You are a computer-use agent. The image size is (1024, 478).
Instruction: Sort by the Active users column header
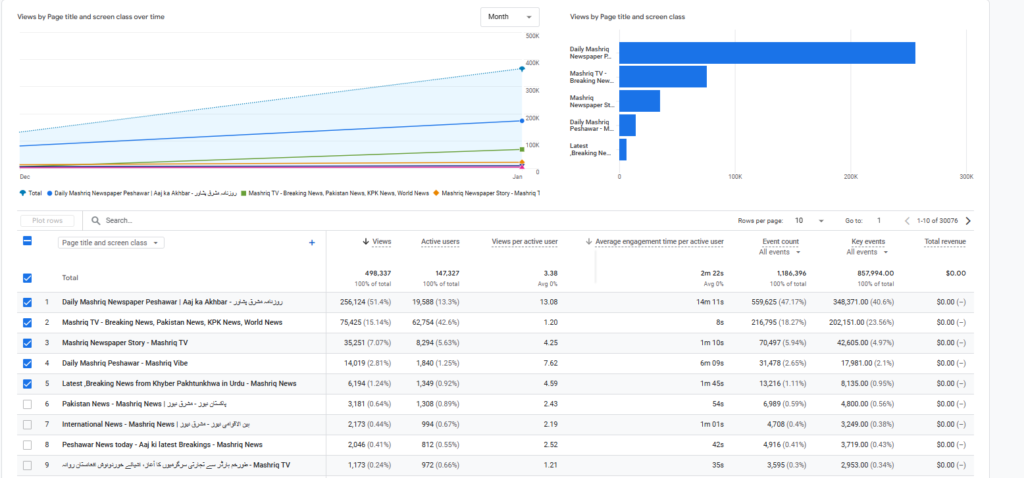(x=440, y=242)
